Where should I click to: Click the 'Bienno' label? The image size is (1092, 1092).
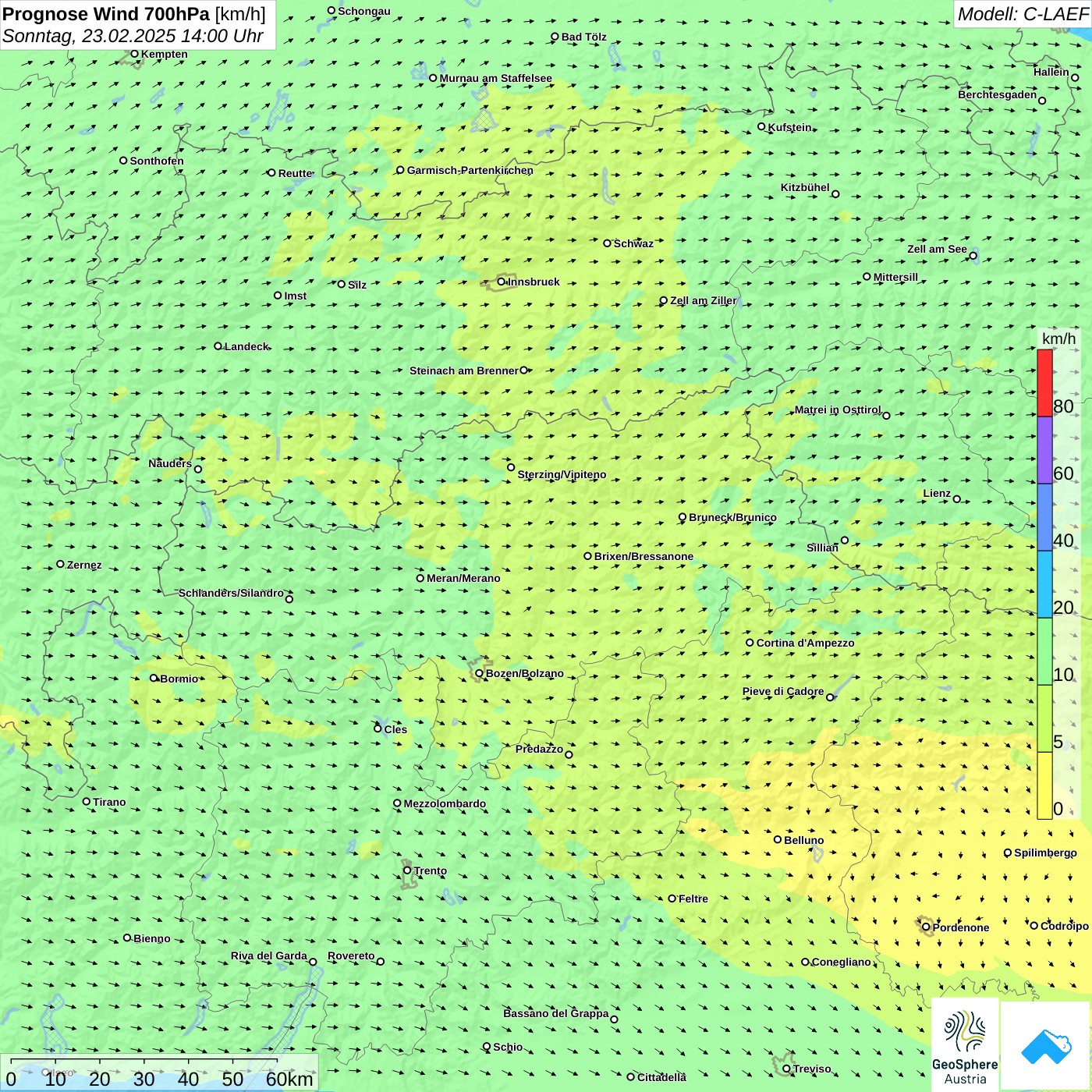pos(151,938)
